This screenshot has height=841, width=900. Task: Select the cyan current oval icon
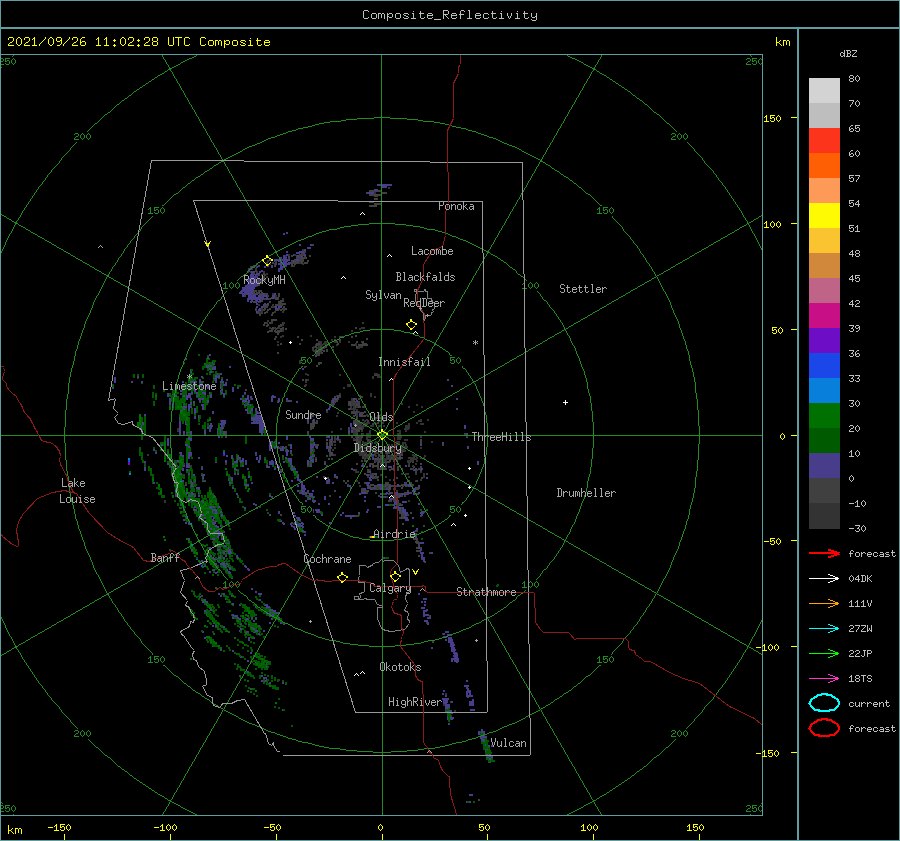(824, 703)
